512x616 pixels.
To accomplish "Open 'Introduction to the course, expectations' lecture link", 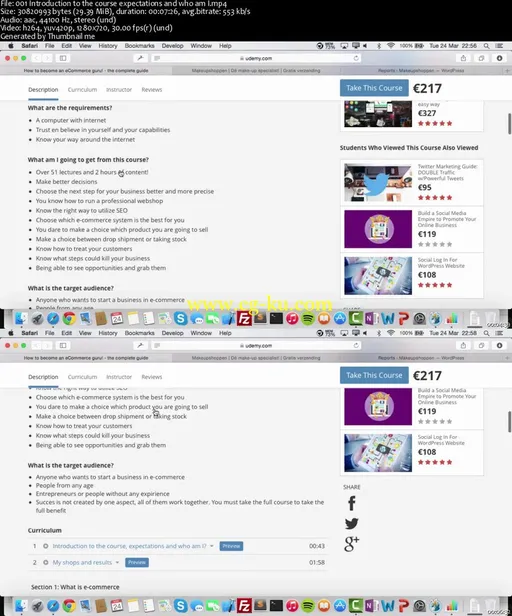I will pos(129,546).
